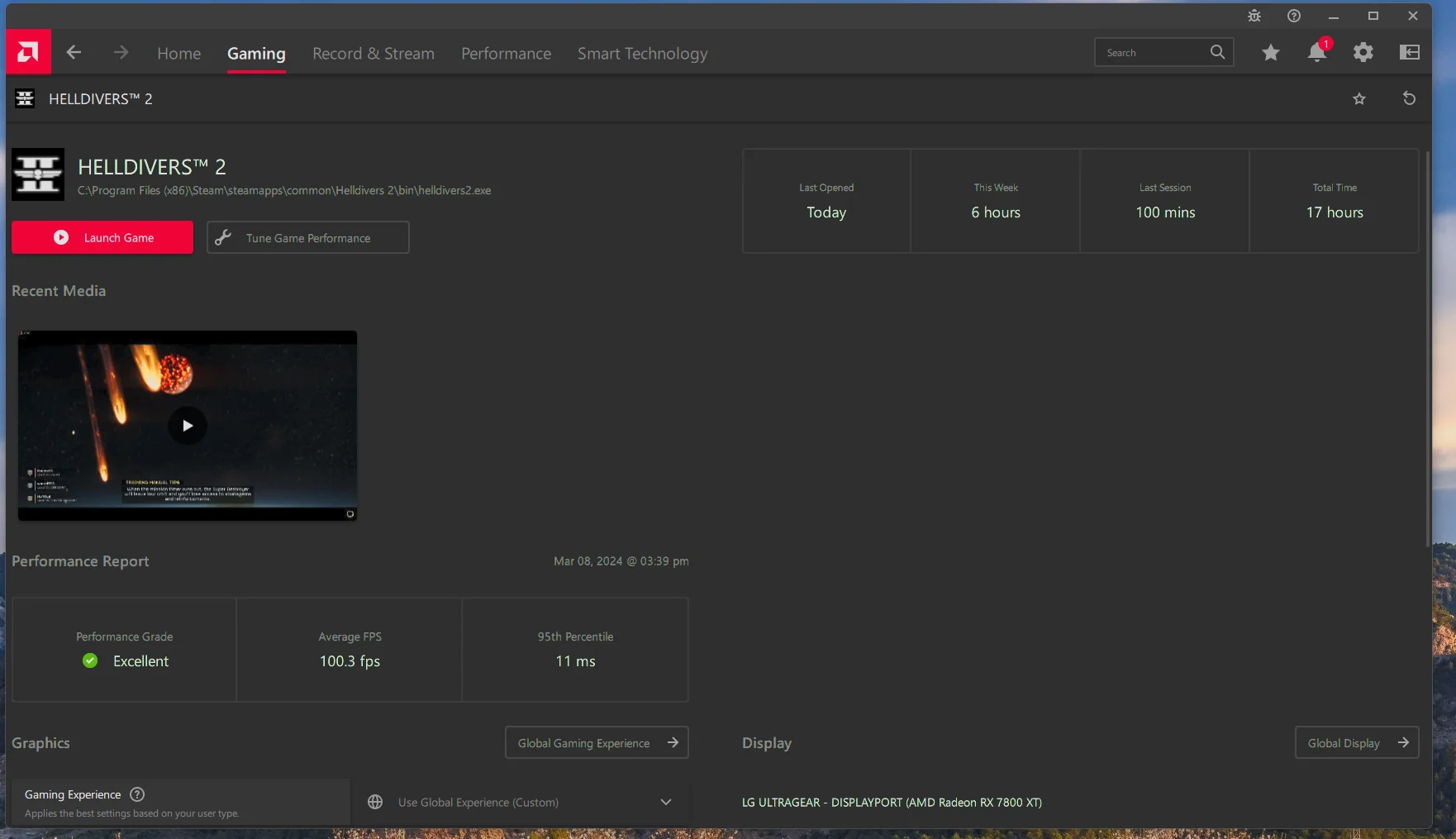The width and height of the screenshot is (1456, 839).
Task: Switch to the Gaming tab
Action: point(256,54)
